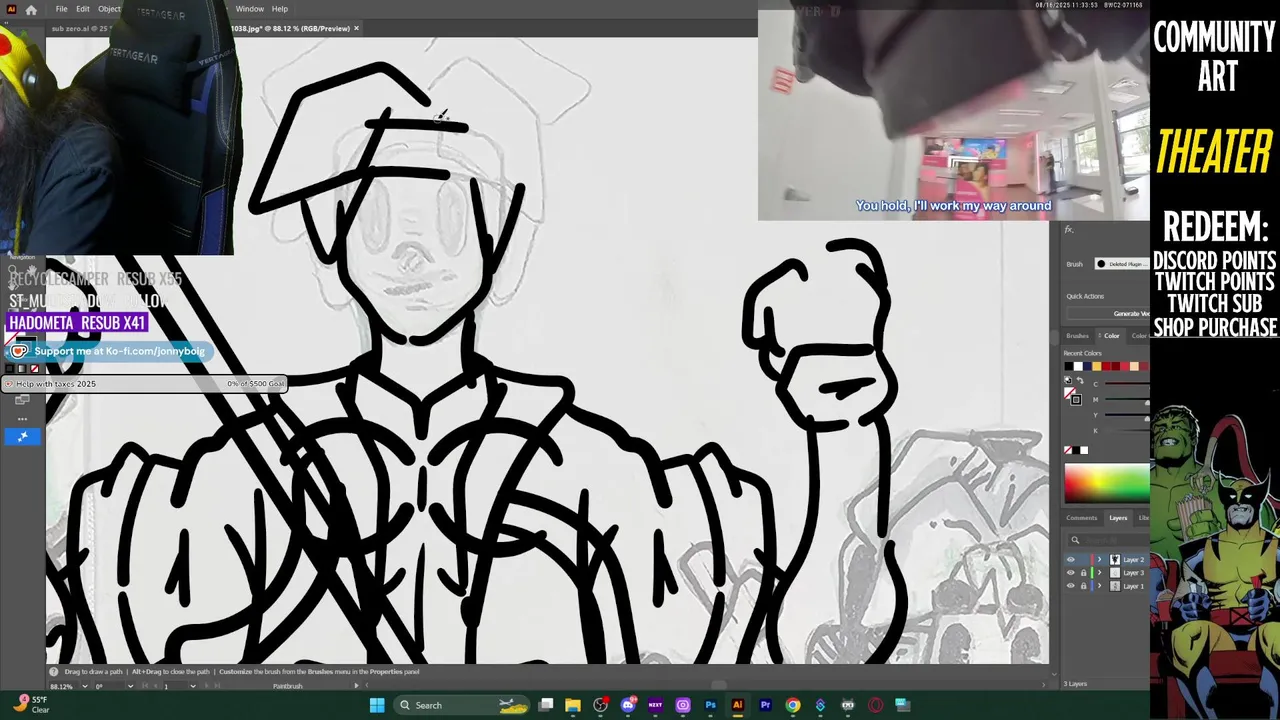Open the Help menu
The width and height of the screenshot is (1280, 720).
pos(280,9)
